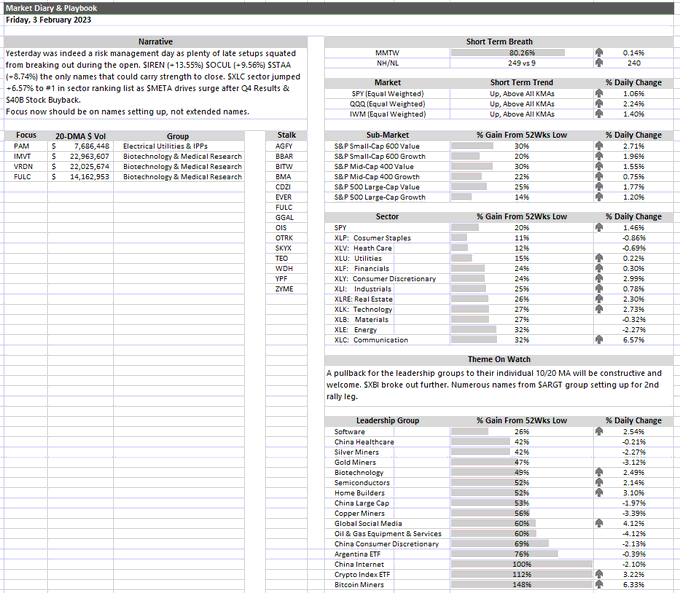Select the 249 vs 9 NH/NL value cell
The width and height of the screenshot is (680, 593).
(x=522, y=63)
